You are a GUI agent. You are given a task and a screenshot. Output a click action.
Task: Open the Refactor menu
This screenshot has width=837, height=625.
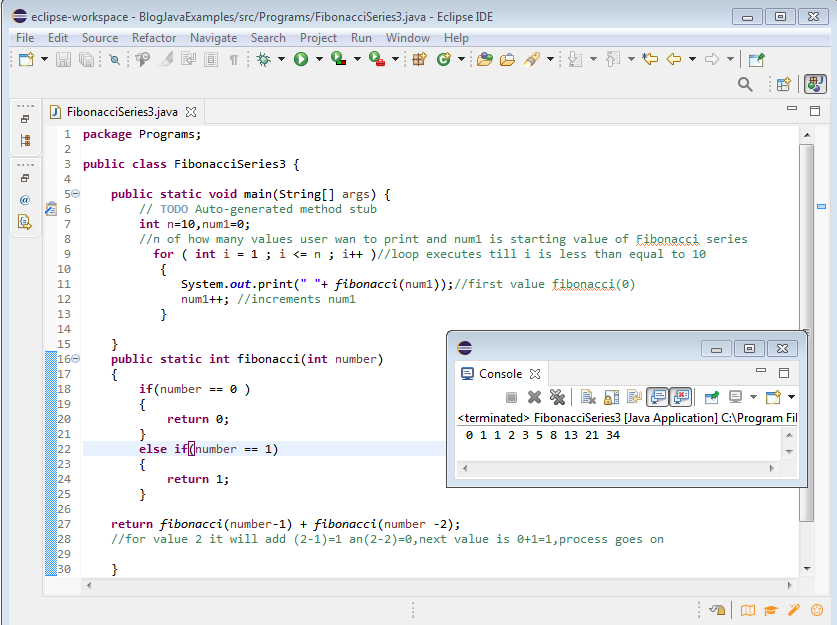pyautogui.click(x=153, y=38)
